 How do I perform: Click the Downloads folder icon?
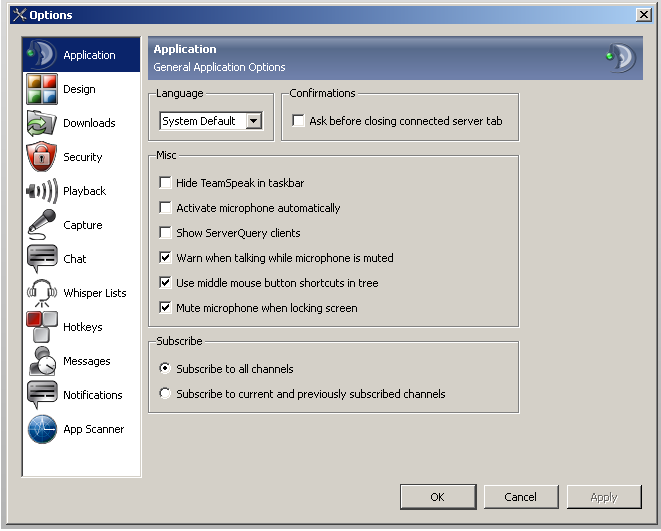[x=41, y=123]
